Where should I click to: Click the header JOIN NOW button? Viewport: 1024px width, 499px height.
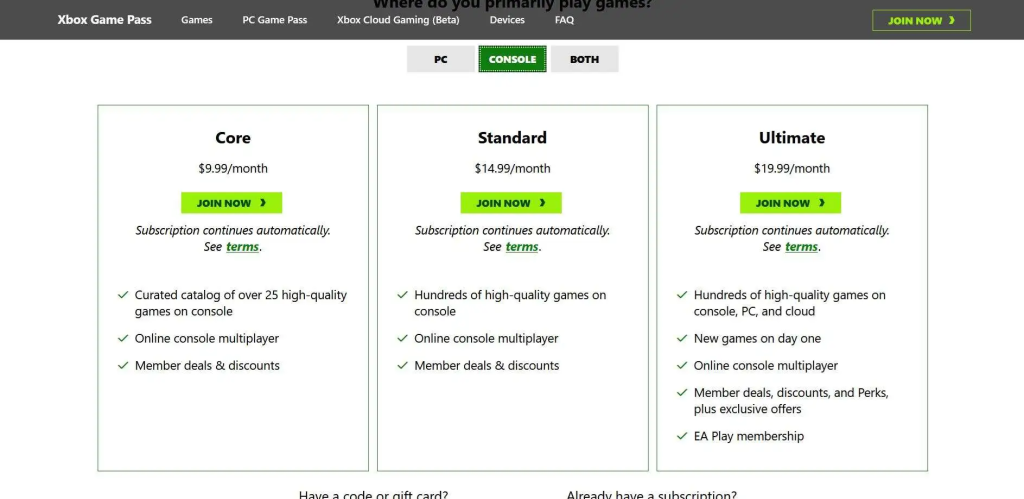pyautogui.click(x=921, y=20)
